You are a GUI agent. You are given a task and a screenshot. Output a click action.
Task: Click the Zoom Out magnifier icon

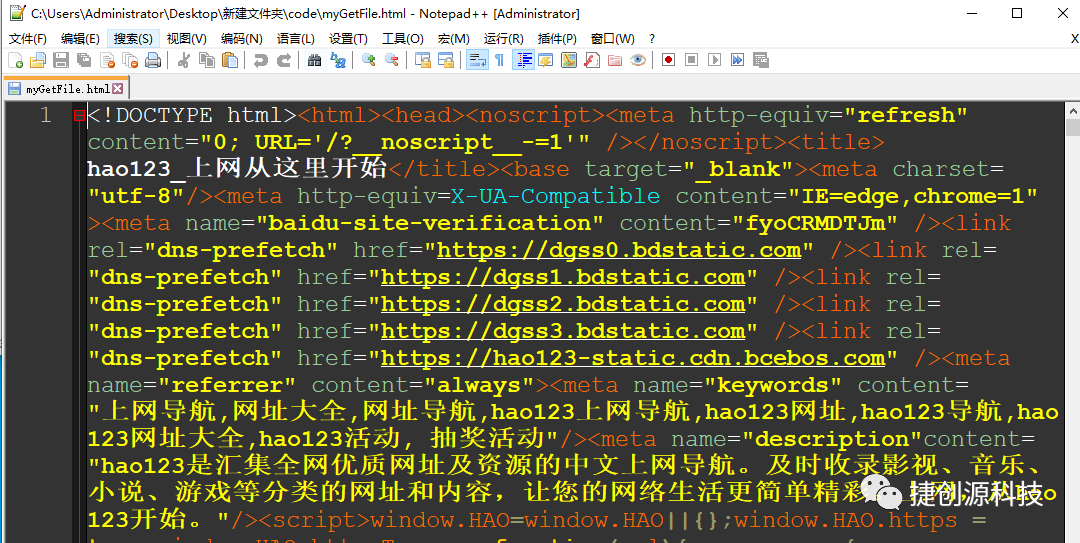click(391, 60)
